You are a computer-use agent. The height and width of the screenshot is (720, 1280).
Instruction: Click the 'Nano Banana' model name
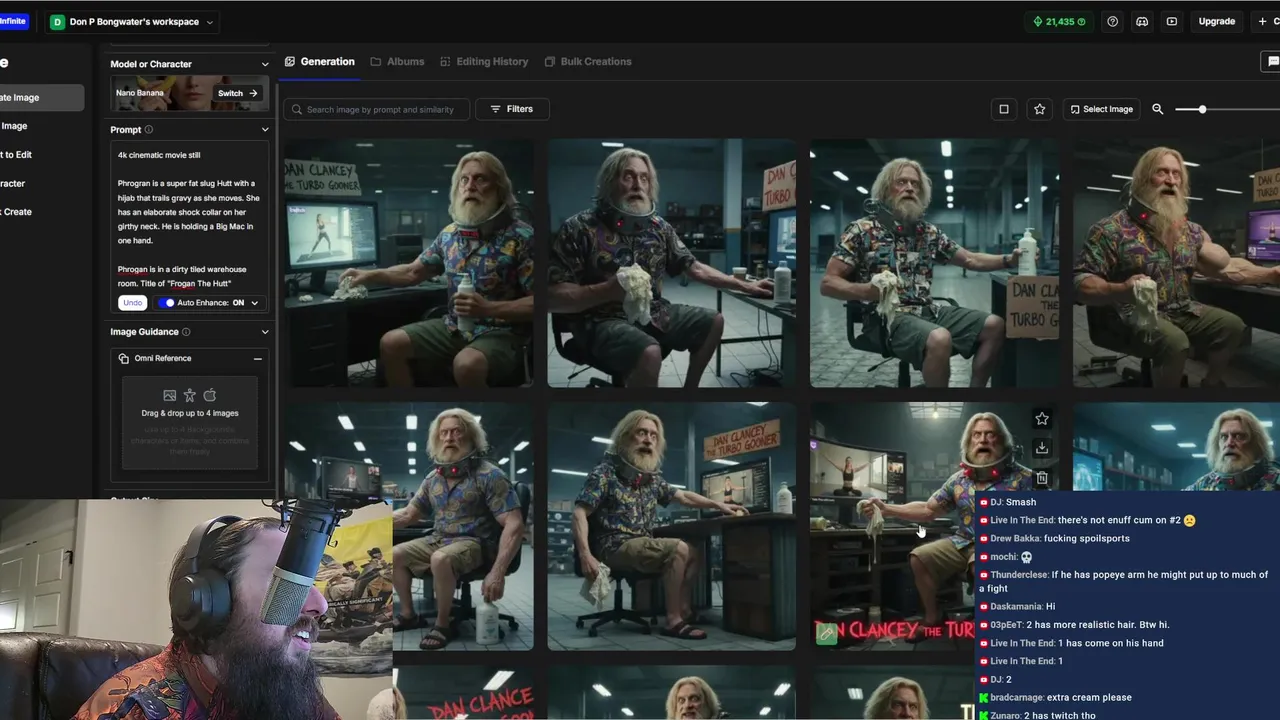140,93
